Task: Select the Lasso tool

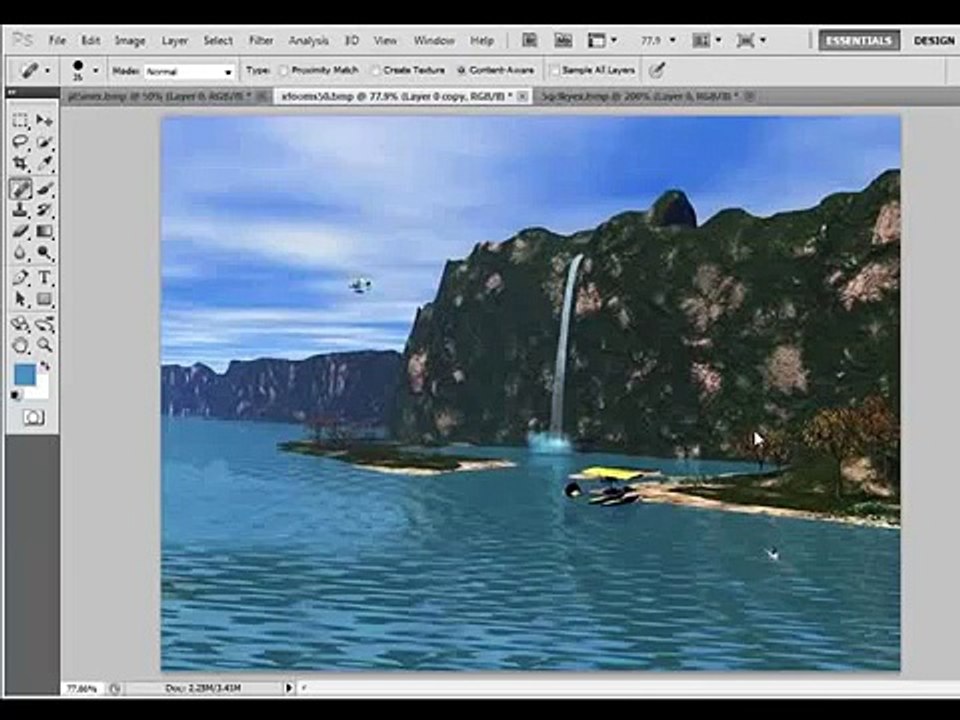Action: pos(20,142)
